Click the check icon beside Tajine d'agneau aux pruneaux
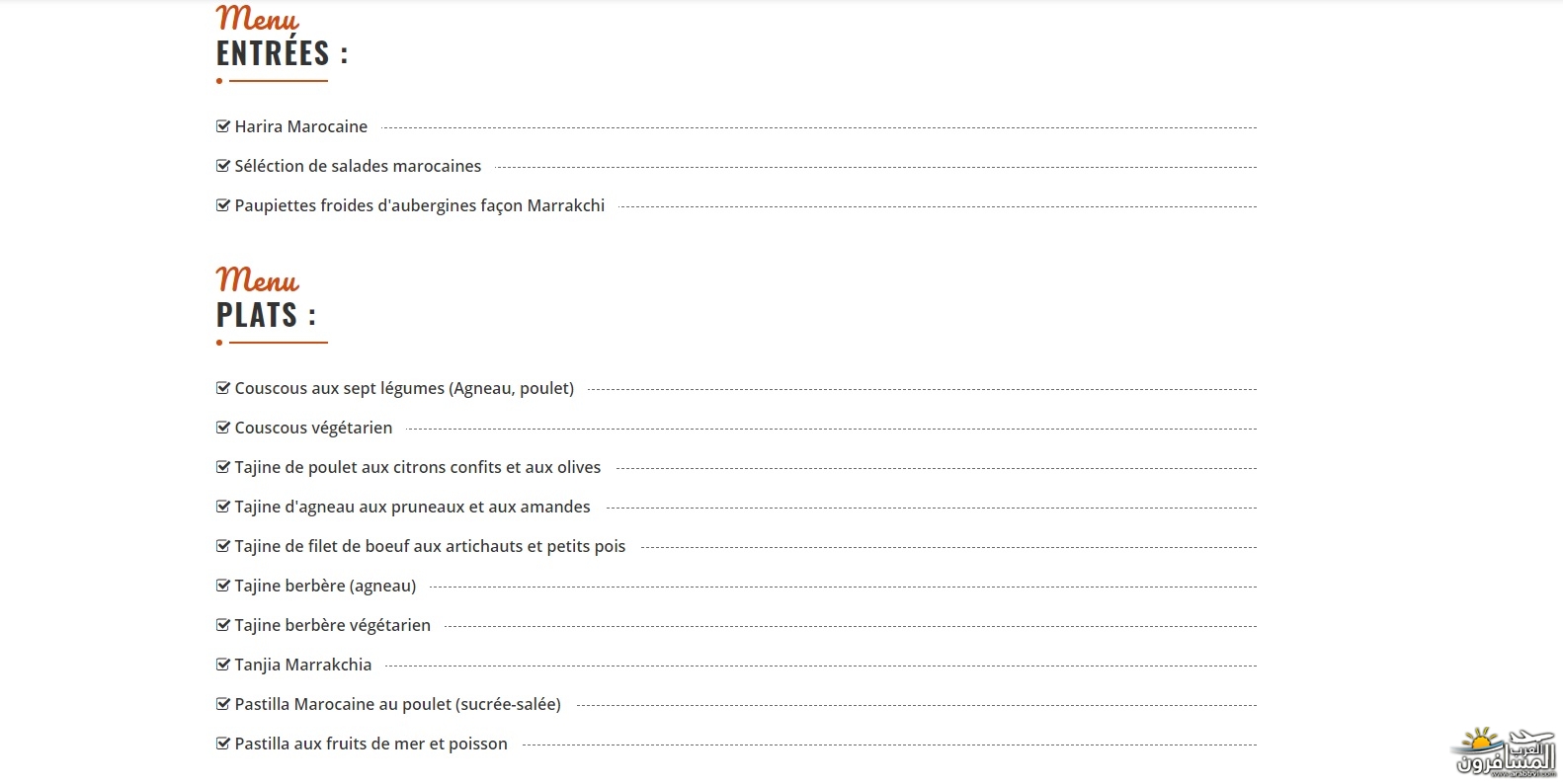1563x784 pixels. 223,507
